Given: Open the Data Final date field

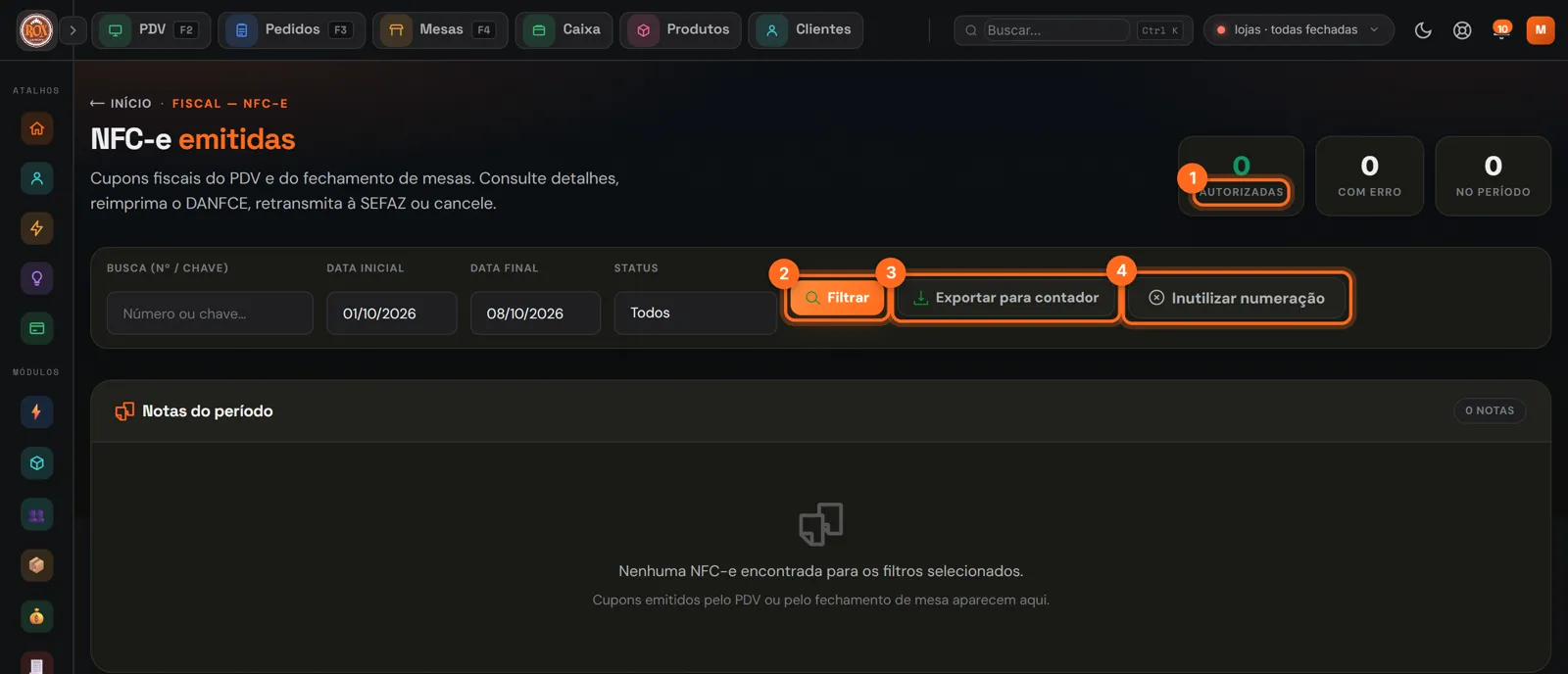Looking at the screenshot, I should (x=535, y=313).
